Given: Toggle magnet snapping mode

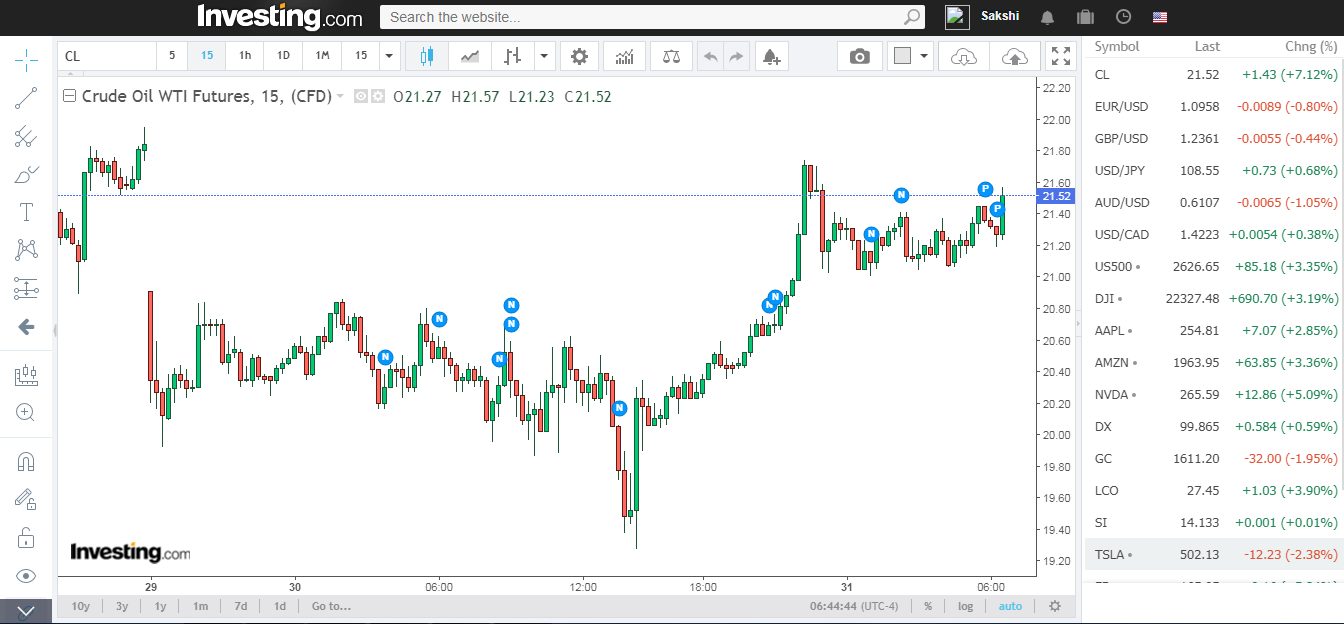Looking at the screenshot, I should [26, 460].
